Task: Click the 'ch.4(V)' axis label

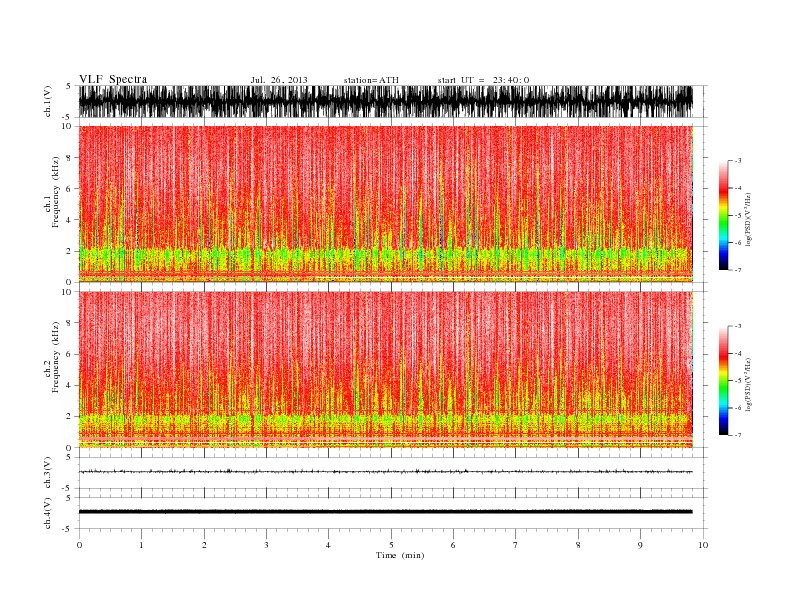Action: tap(48, 513)
